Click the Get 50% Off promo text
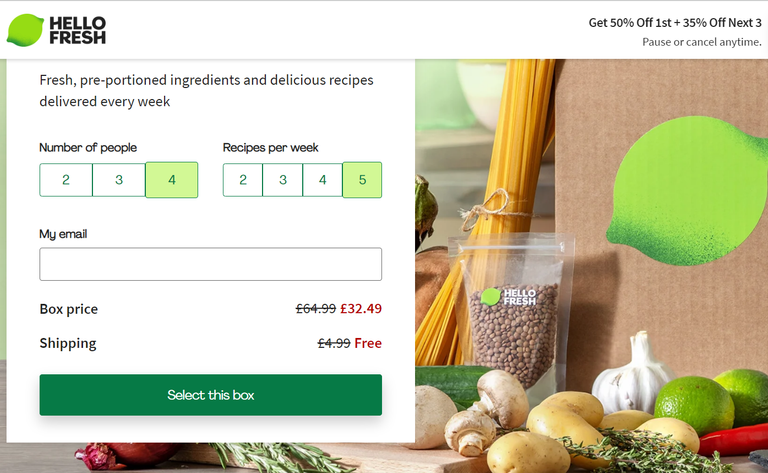The height and width of the screenshot is (473, 768). [675, 23]
